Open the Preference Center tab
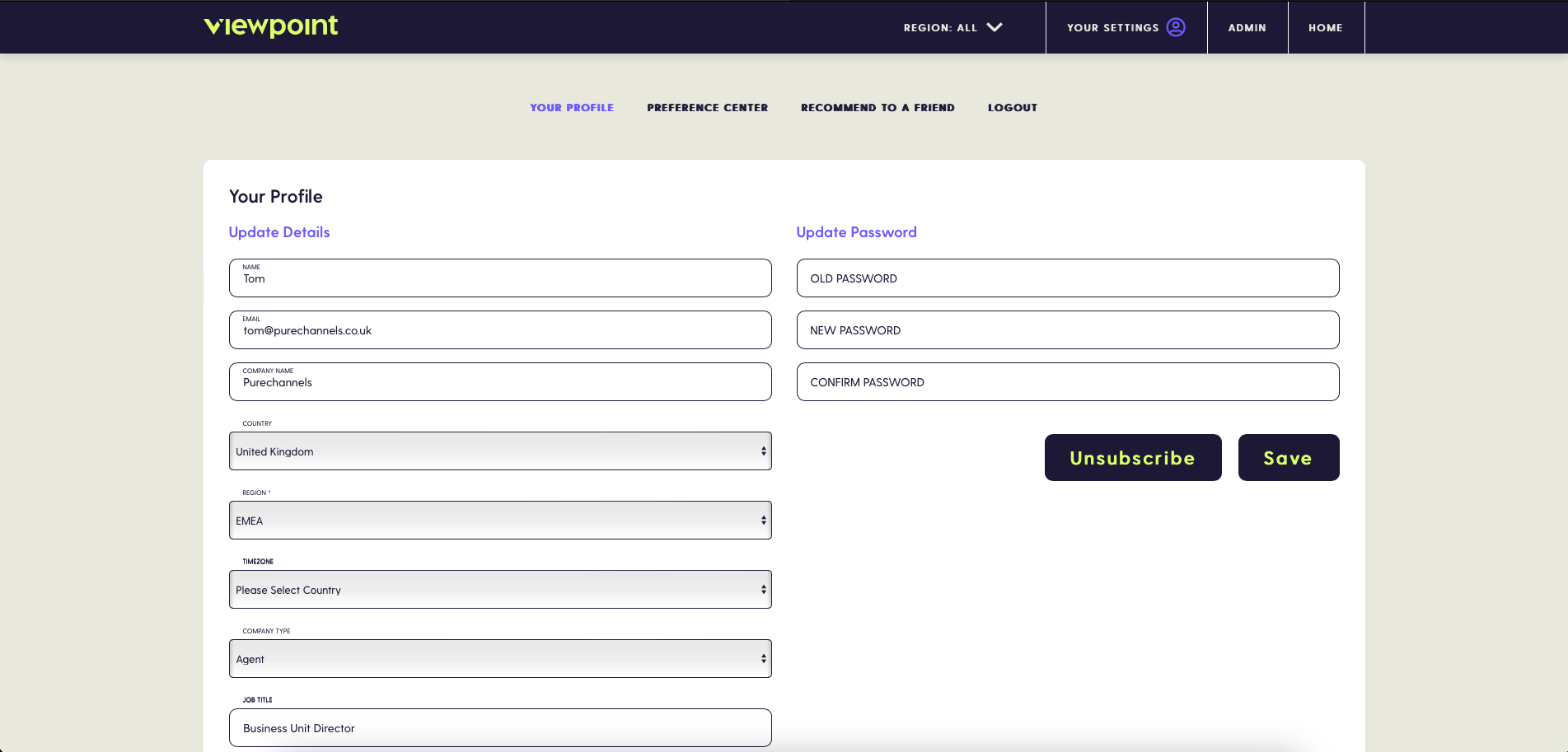This screenshot has width=1568, height=752. (707, 108)
